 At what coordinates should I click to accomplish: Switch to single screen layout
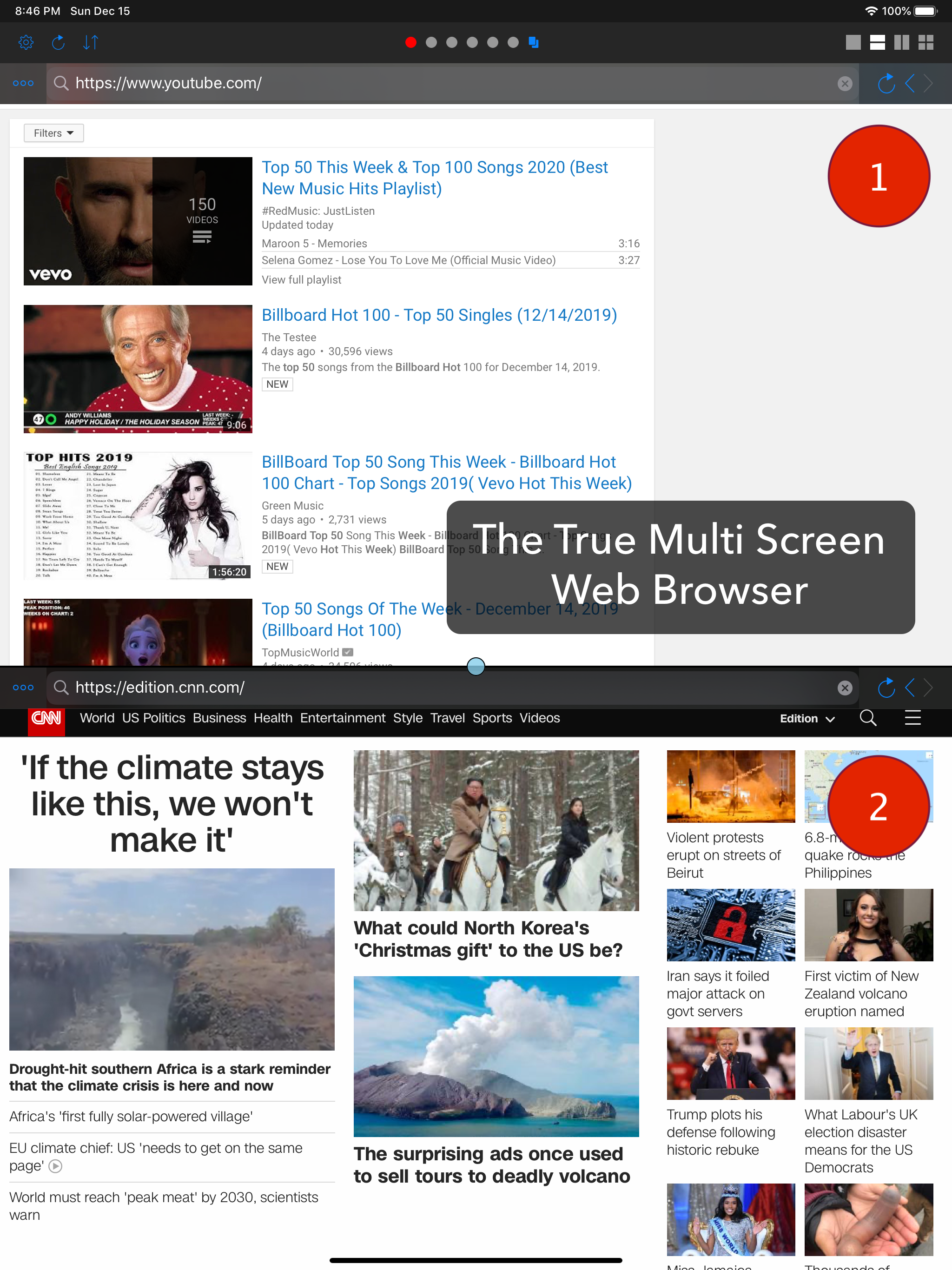point(853,42)
